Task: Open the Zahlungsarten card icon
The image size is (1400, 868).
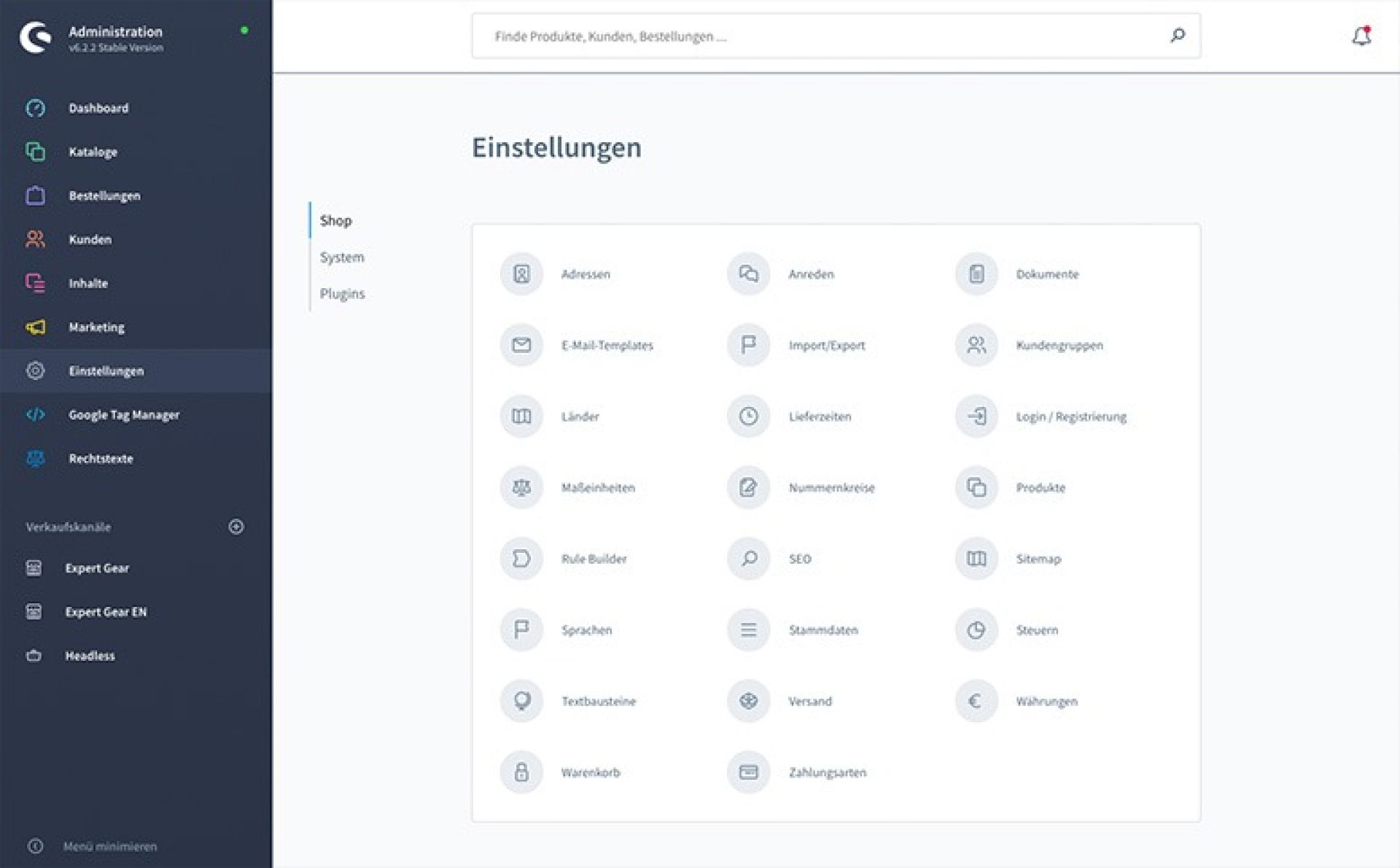Action: point(748,772)
